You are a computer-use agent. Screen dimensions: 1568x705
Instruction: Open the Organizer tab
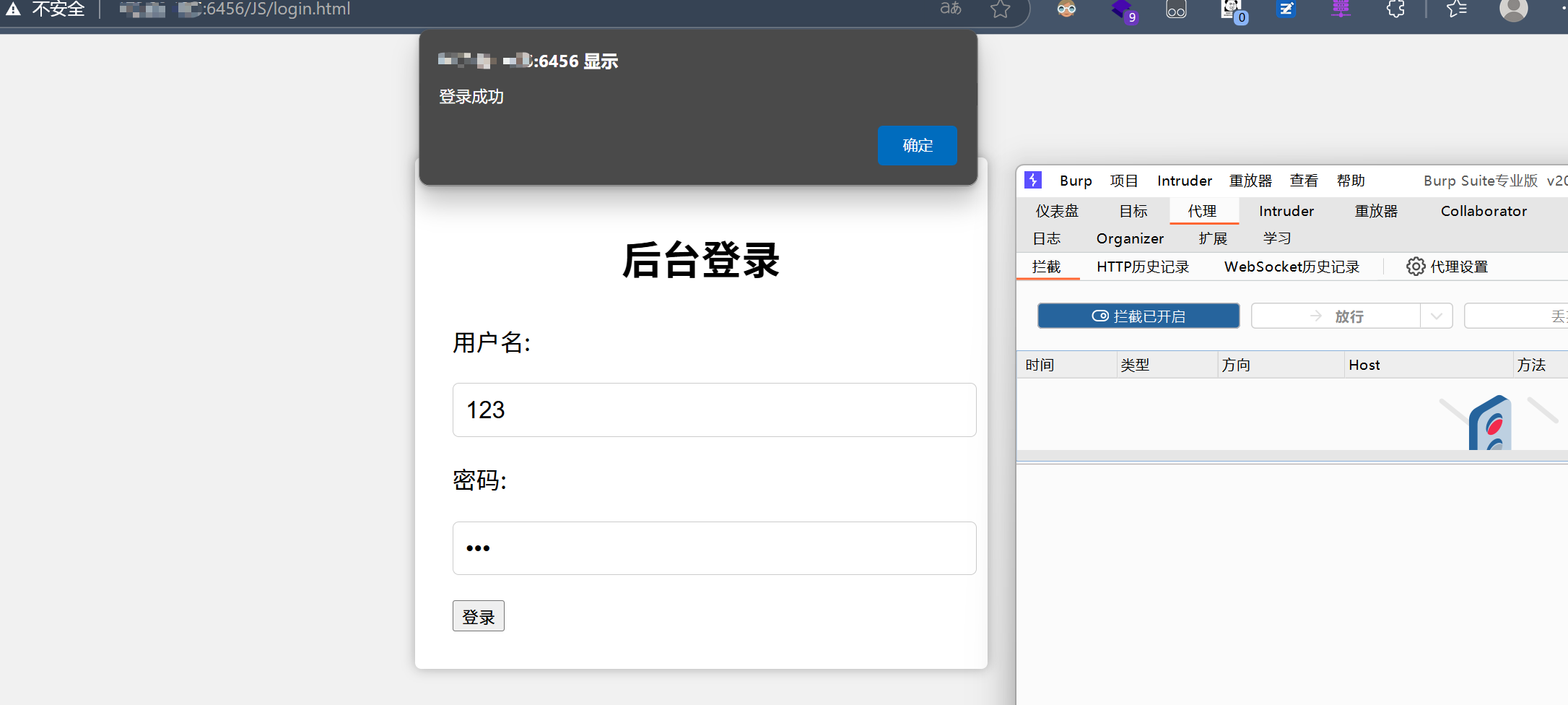[x=1130, y=238]
